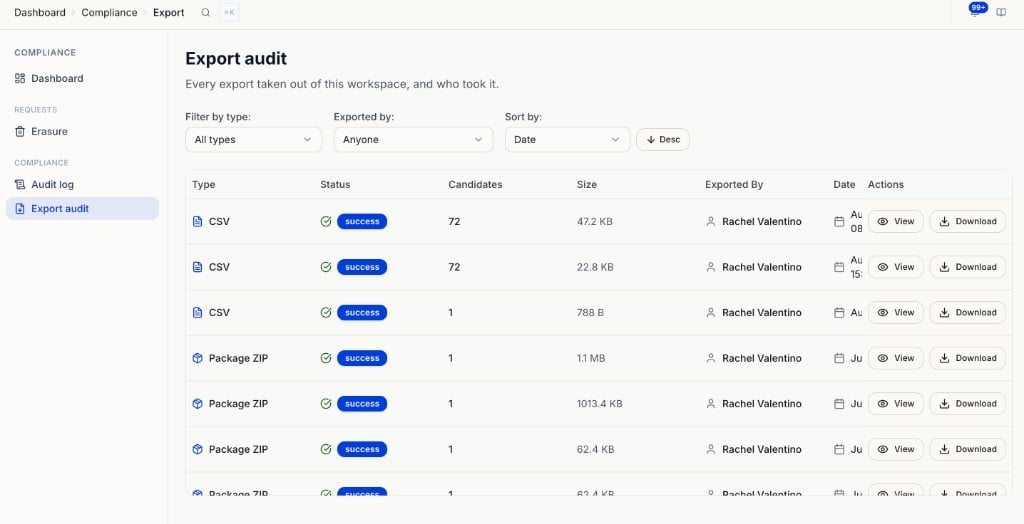This screenshot has height=524, width=1024.
Task: Click the 788 B size cell
Action: click(590, 313)
